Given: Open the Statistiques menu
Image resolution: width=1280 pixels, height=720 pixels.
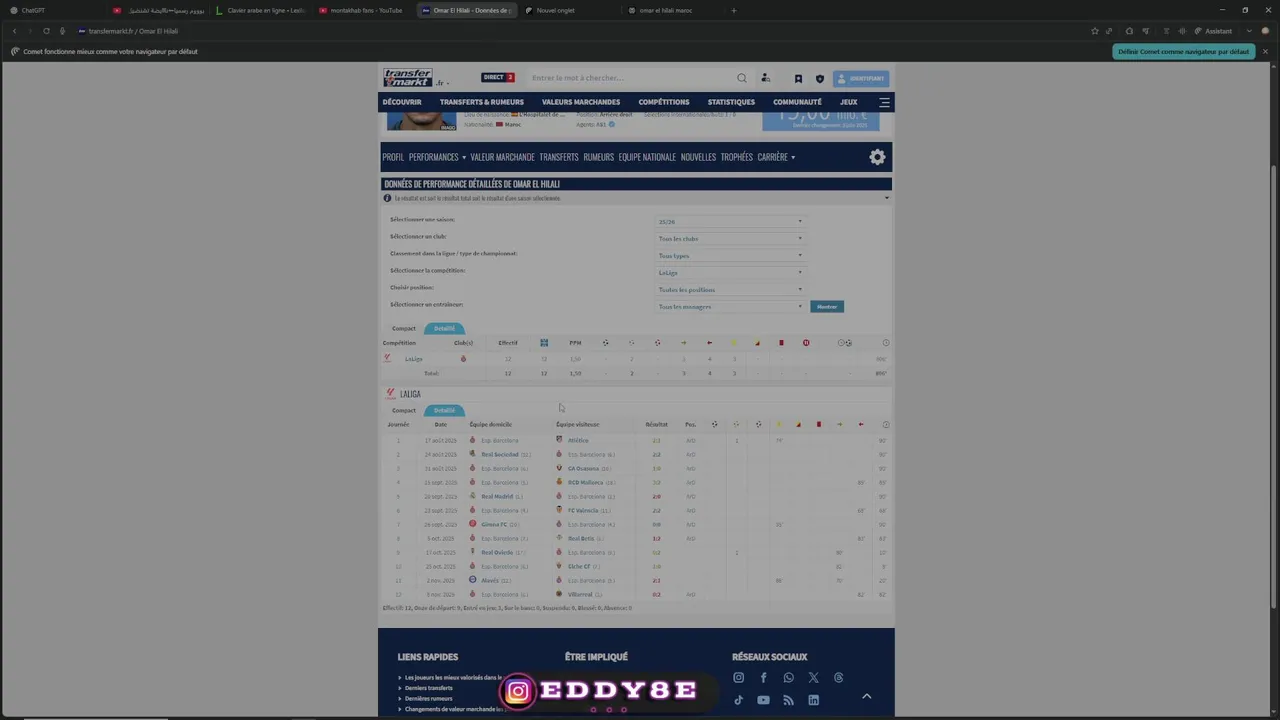Looking at the screenshot, I should (x=731, y=102).
